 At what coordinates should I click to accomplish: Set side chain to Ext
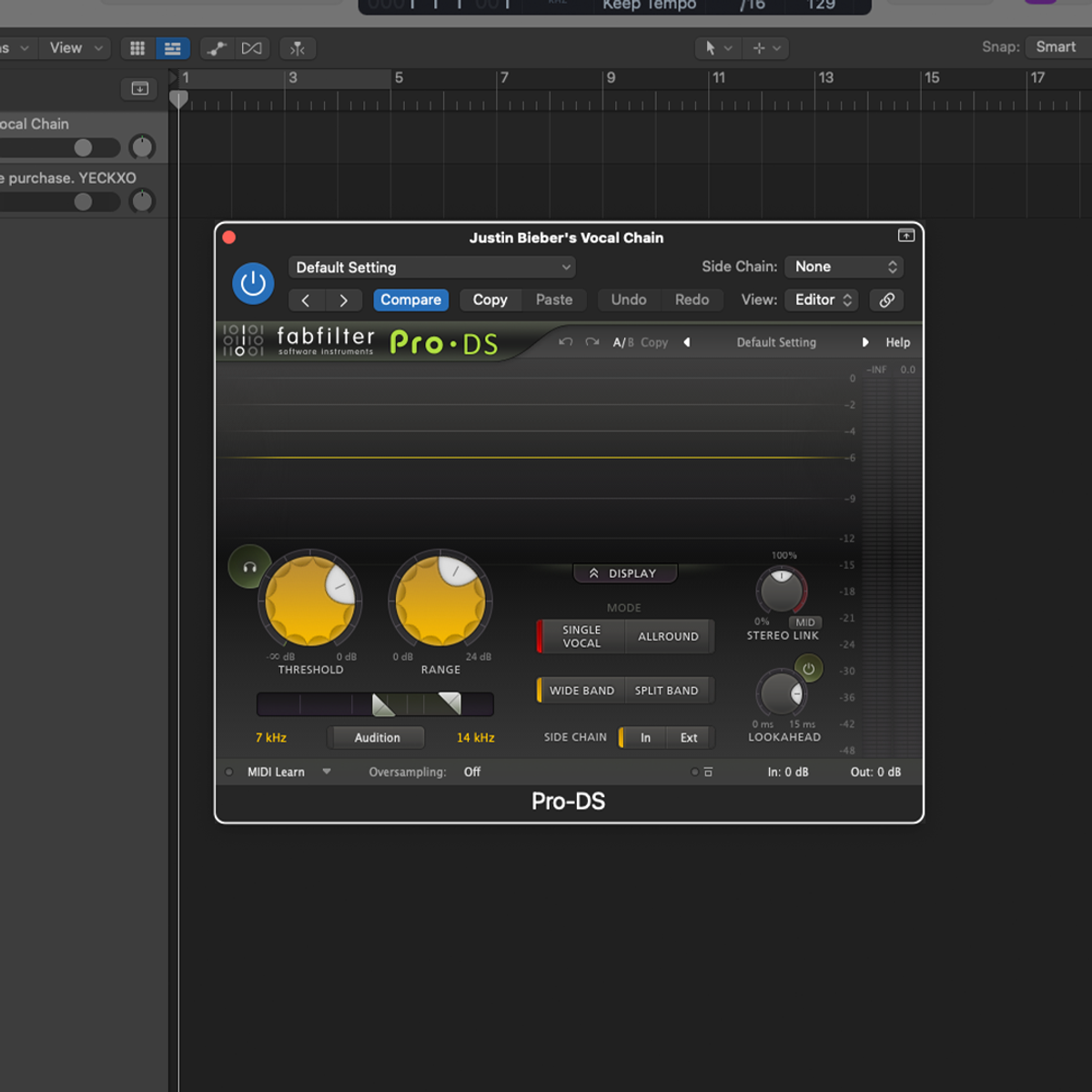[x=689, y=738]
